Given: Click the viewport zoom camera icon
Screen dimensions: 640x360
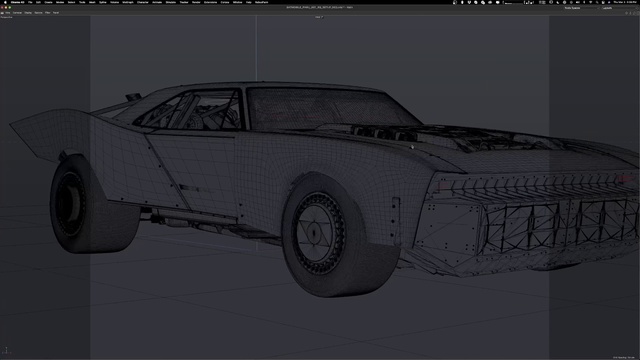Looking at the screenshot, I should (x=630, y=13).
